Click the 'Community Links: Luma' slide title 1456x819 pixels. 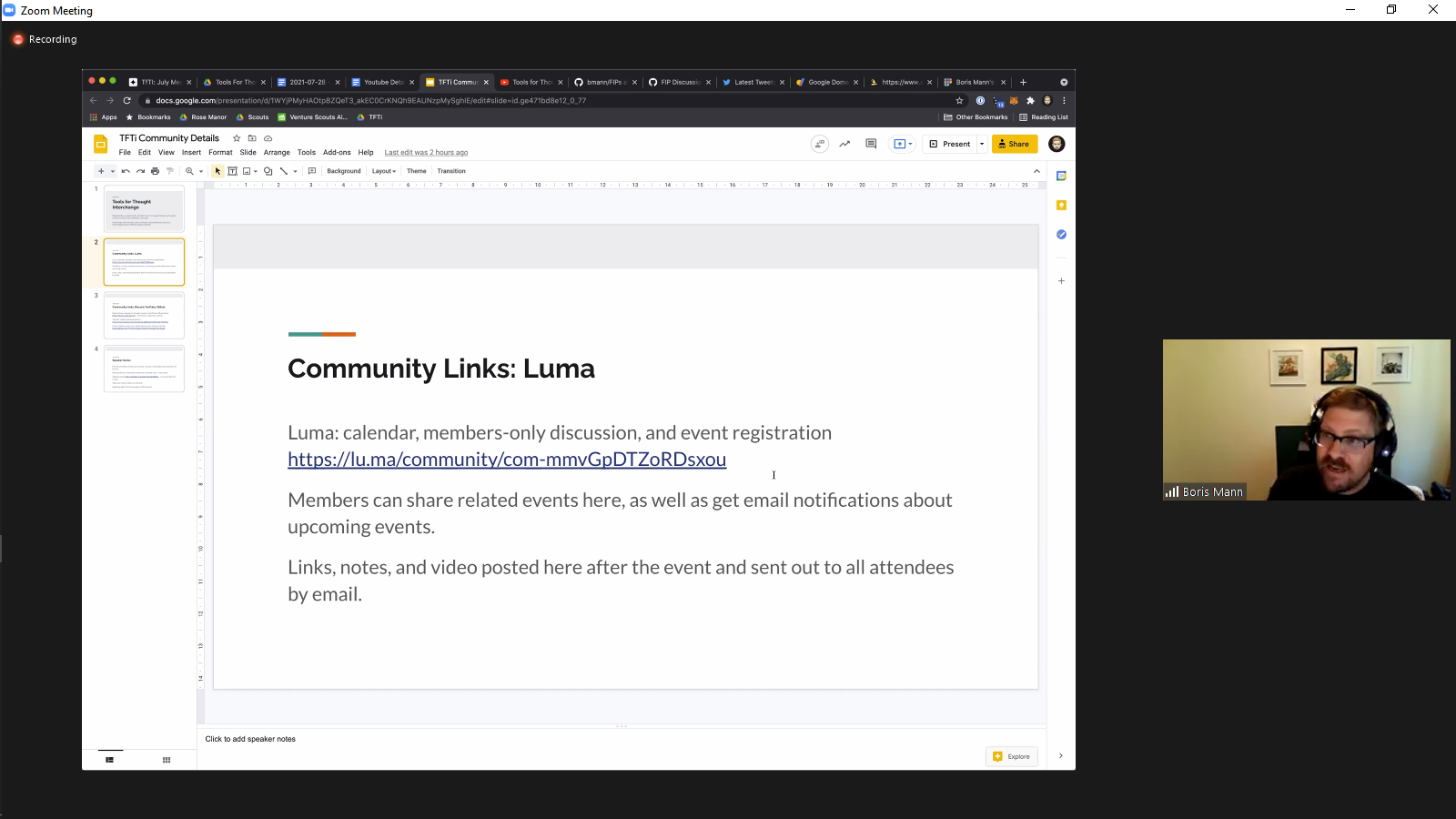[441, 369]
